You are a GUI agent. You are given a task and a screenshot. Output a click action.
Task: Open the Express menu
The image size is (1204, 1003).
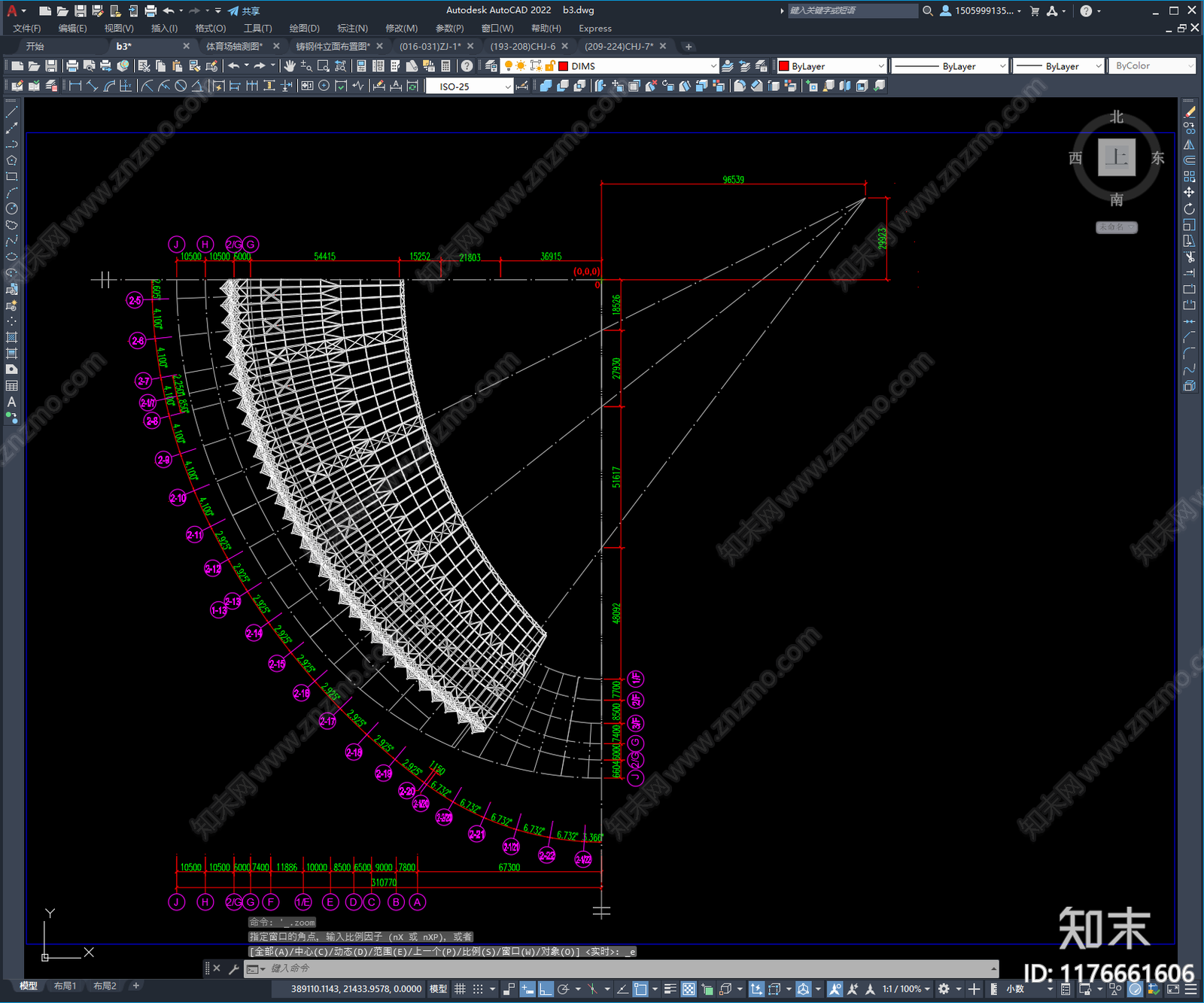[x=595, y=28]
